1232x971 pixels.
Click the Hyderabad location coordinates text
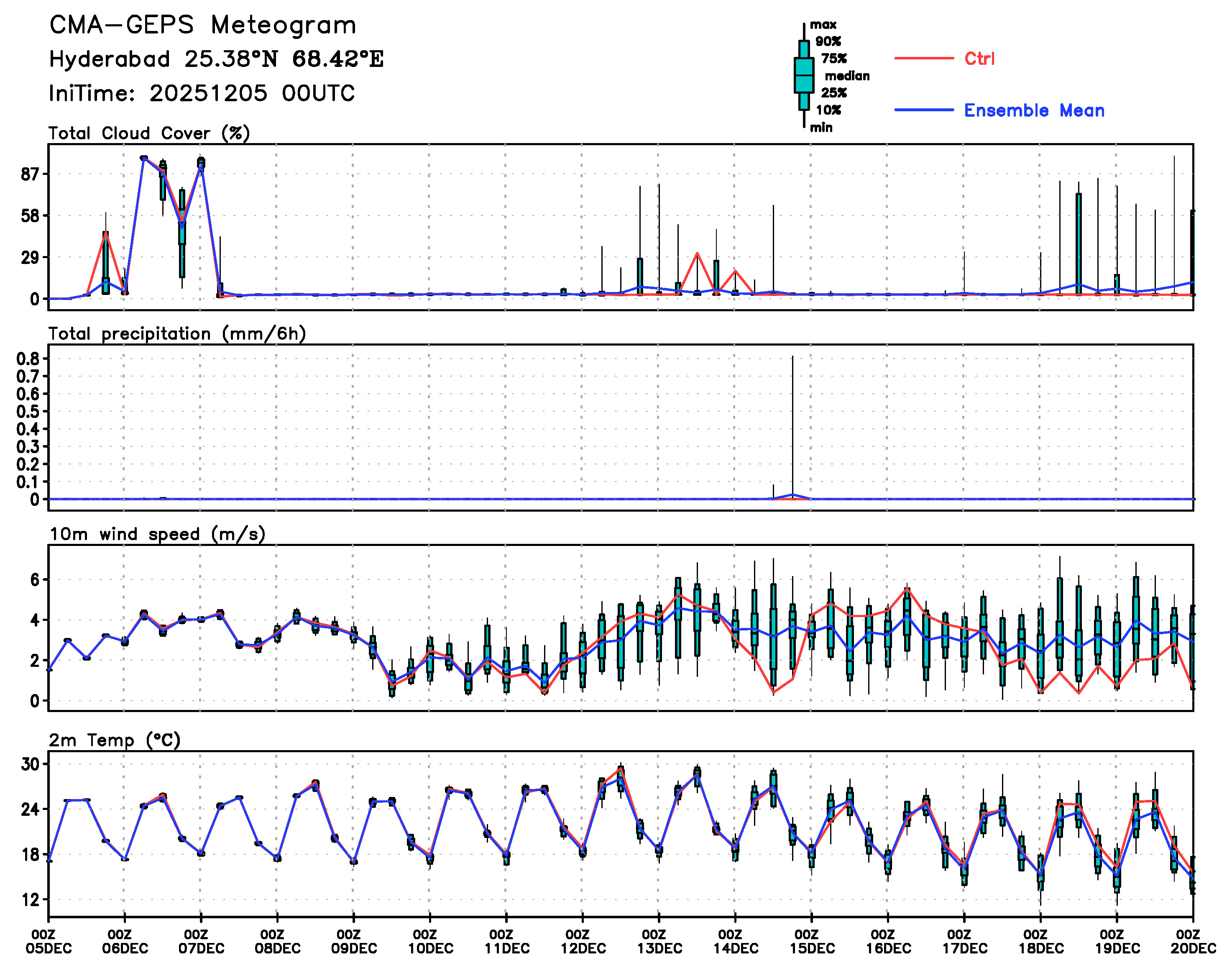tap(216, 59)
